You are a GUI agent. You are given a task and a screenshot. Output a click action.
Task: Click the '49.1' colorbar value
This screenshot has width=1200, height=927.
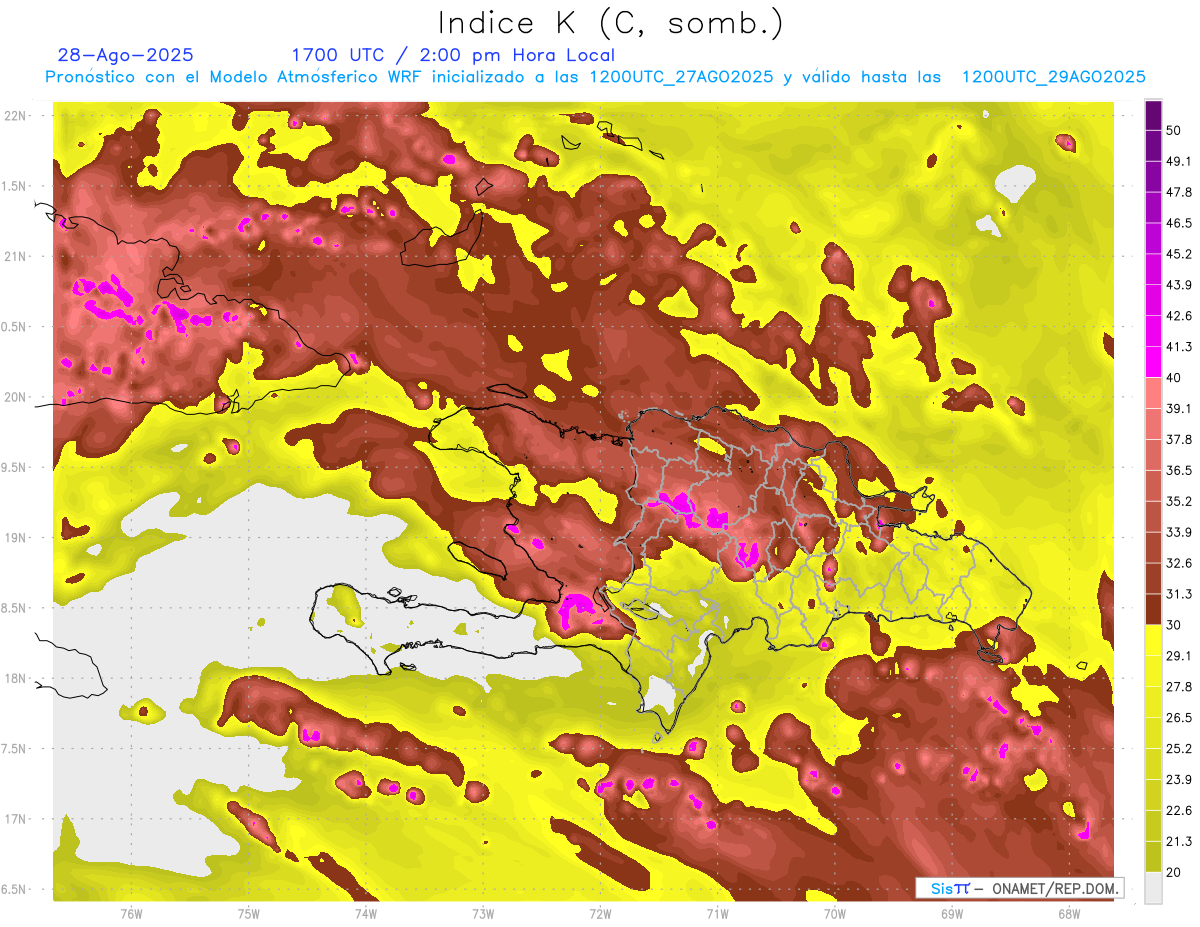[1179, 162]
